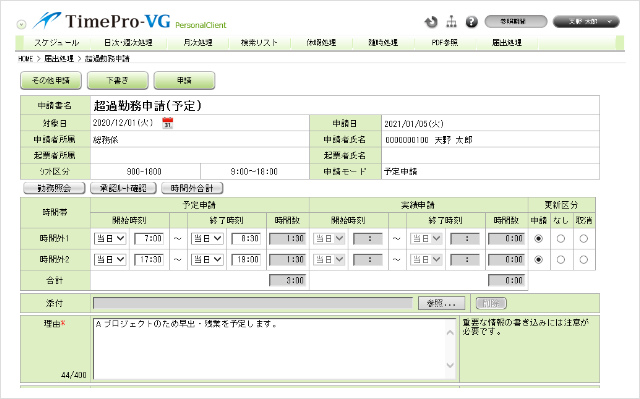Image resolution: width=640 pixels, height=399 pixels.
Task: Collapse the round arrow icon beside logo
Action: coord(21,24)
